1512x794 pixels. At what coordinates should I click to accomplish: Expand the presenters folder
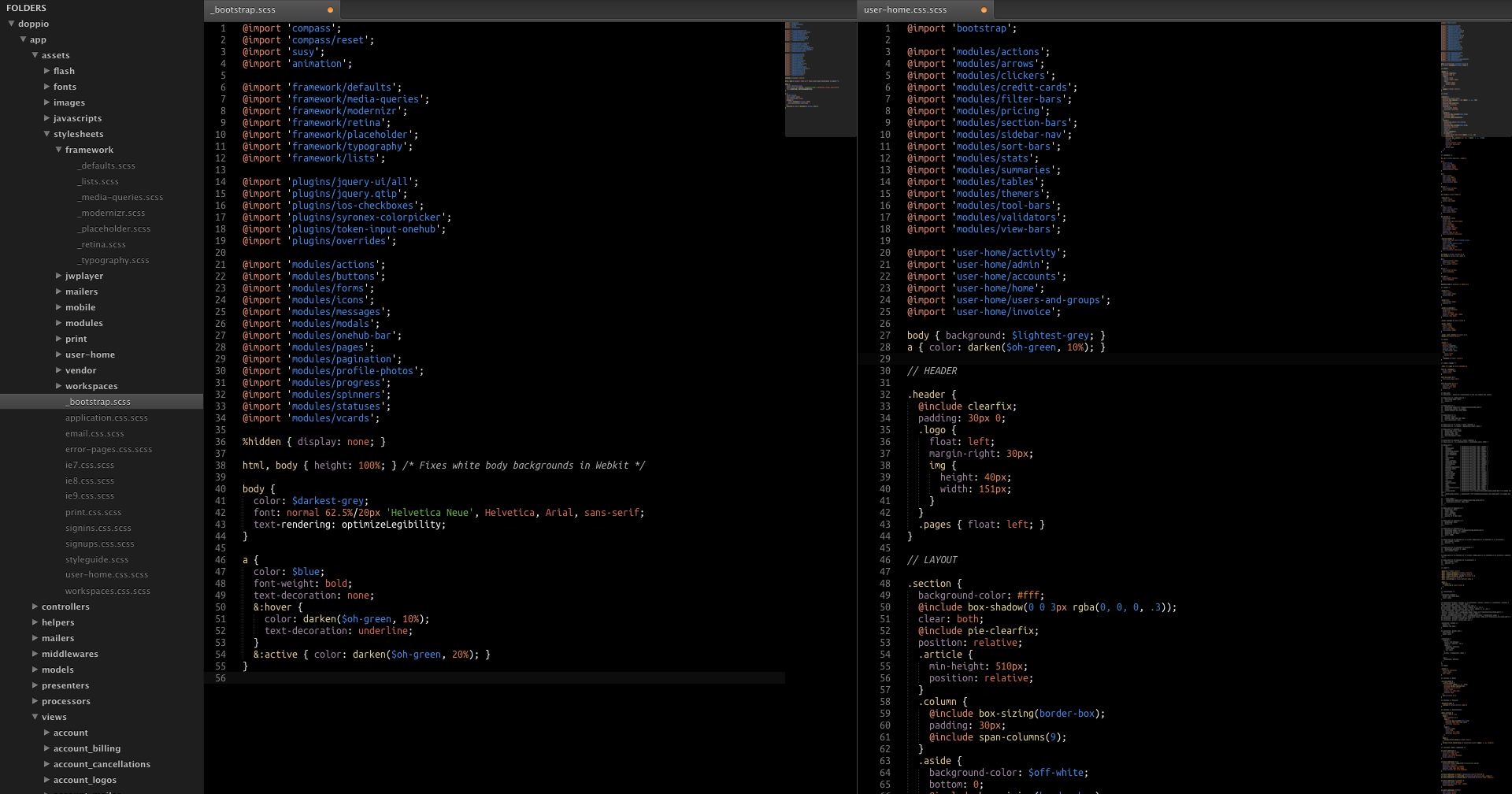[35, 685]
